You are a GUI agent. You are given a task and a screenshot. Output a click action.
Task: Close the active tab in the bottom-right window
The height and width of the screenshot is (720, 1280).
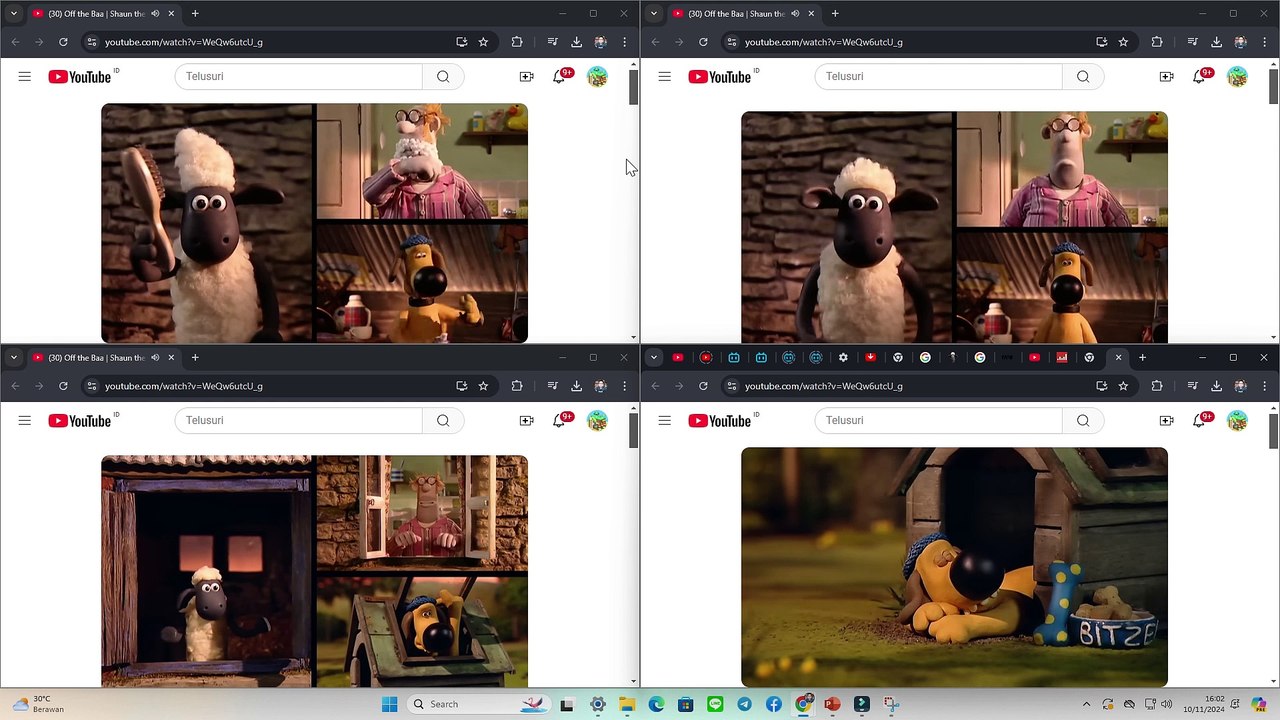coord(1118,358)
